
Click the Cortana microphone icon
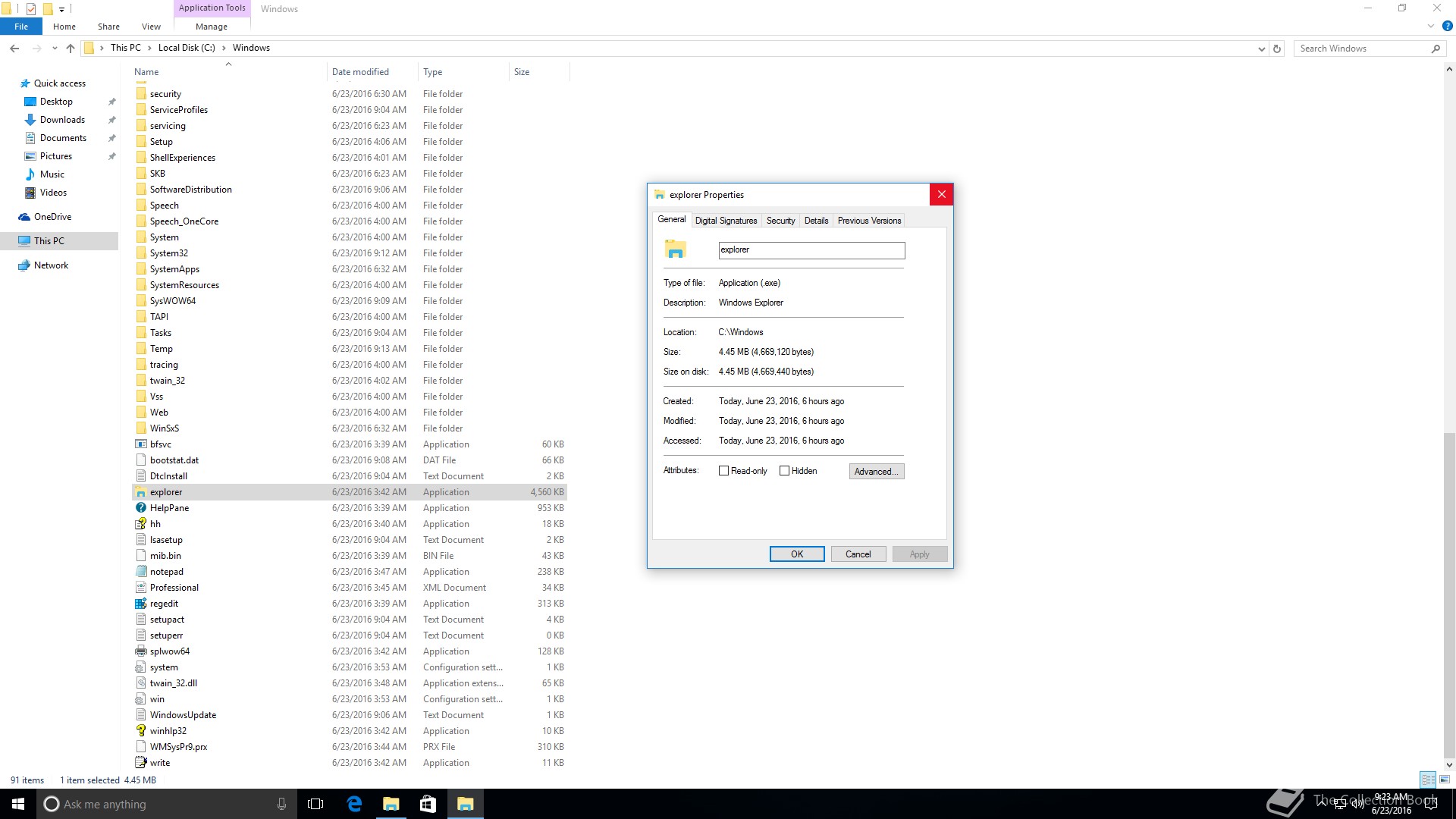tap(281, 804)
